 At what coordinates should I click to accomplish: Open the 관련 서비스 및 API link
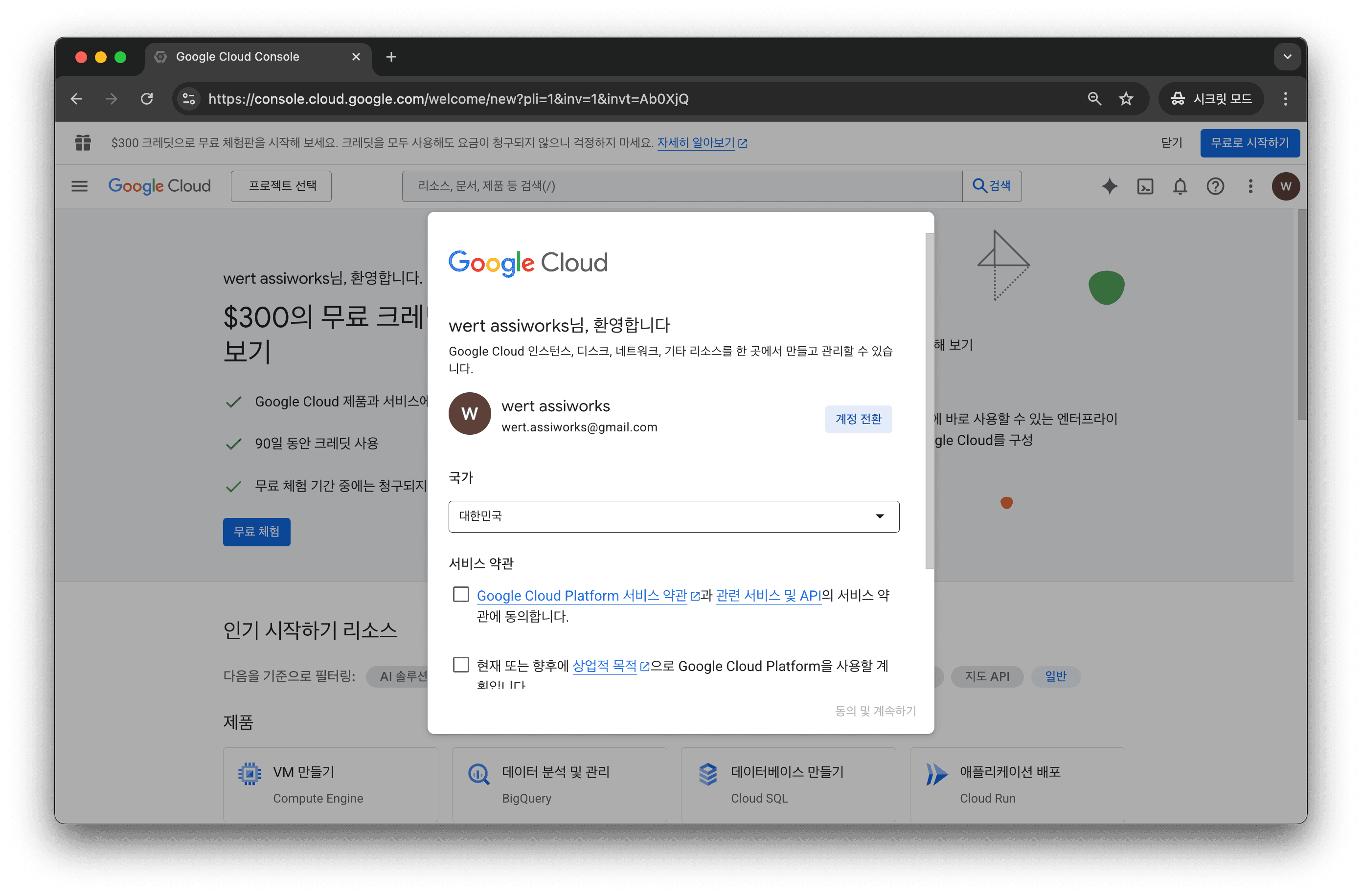coord(769,596)
